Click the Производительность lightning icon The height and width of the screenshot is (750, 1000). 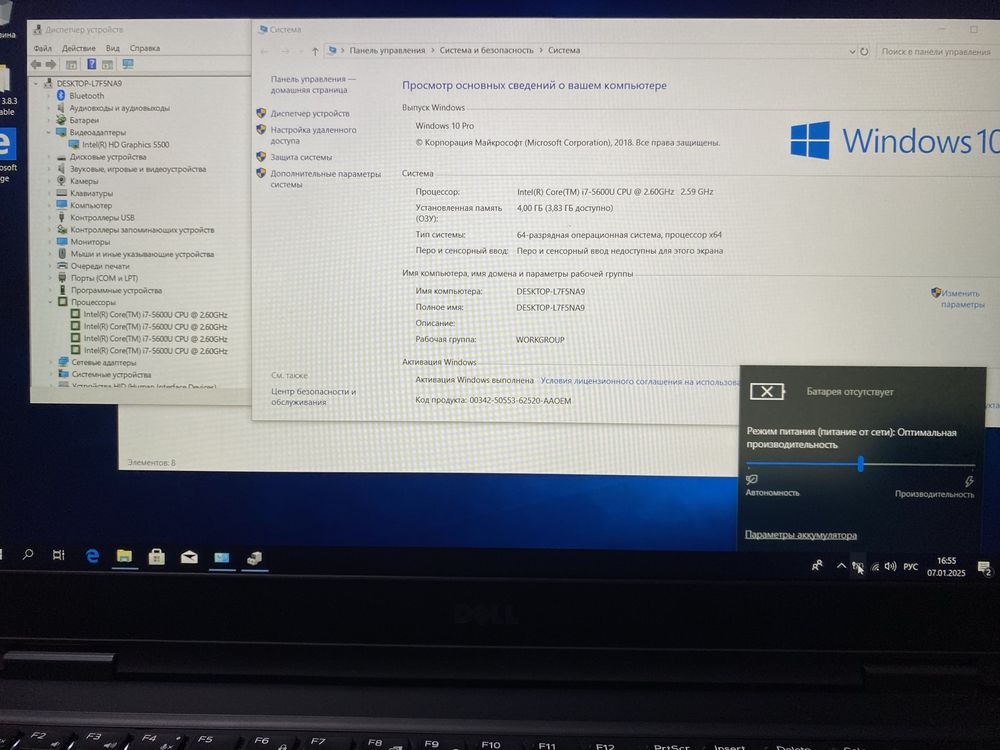969,481
